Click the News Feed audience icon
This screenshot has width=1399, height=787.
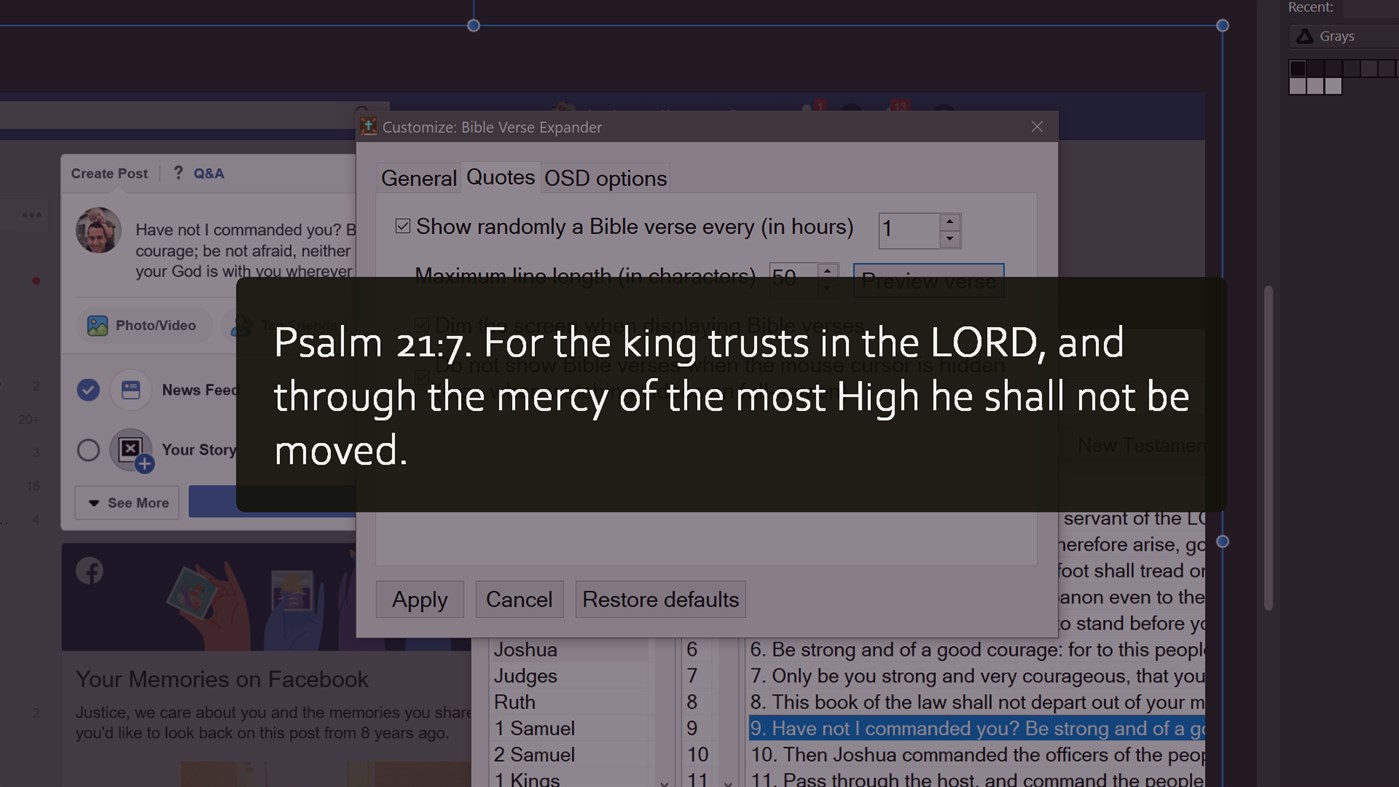[x=131, y=389]
